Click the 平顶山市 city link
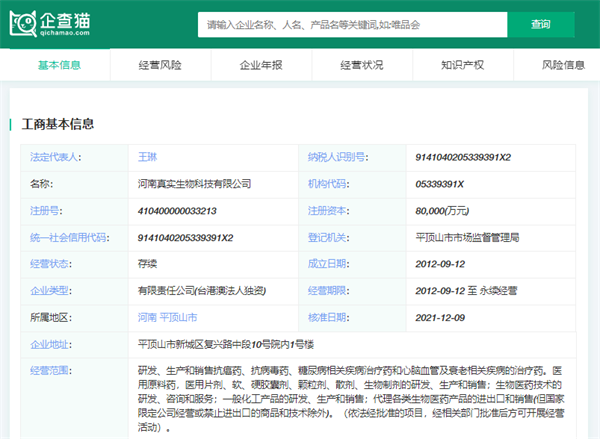The width and height of the screenshot is (600, 439). (x=179, y=318)
